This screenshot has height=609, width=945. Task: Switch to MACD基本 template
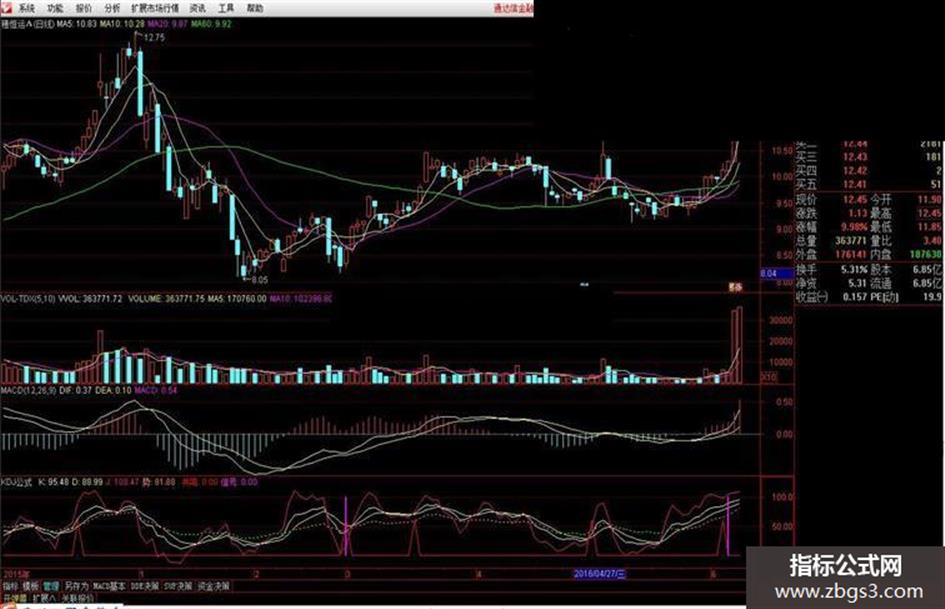tap(110, 585)
